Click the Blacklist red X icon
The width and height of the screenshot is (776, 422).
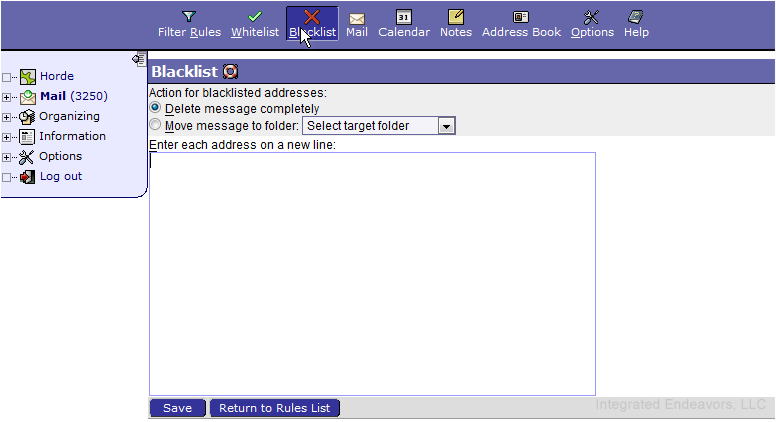point(312,17)
